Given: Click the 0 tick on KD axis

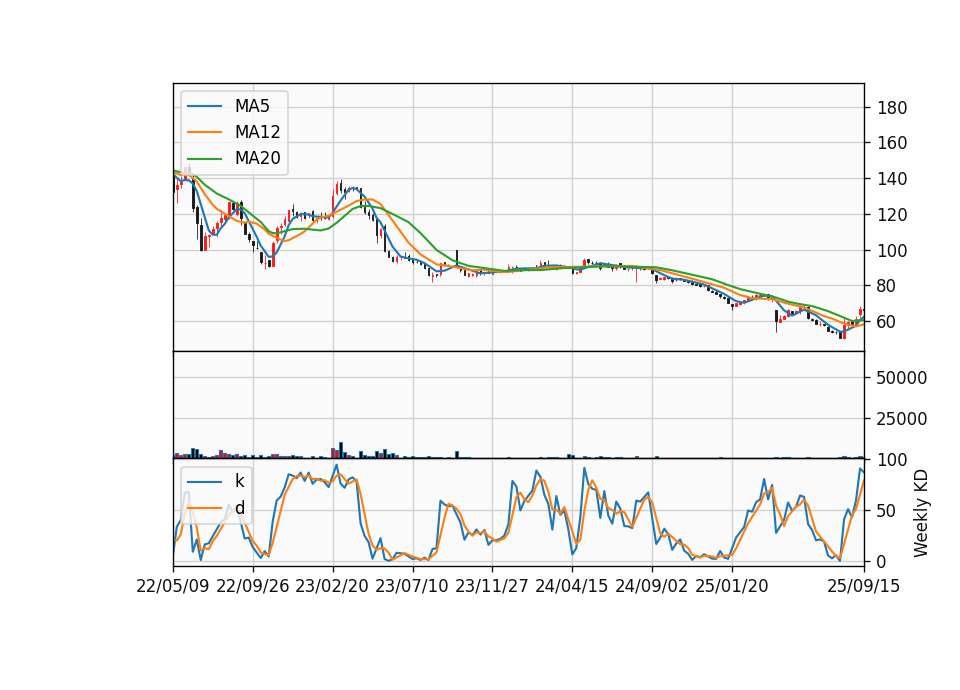Looking at the screenshot, I should 882,561.
